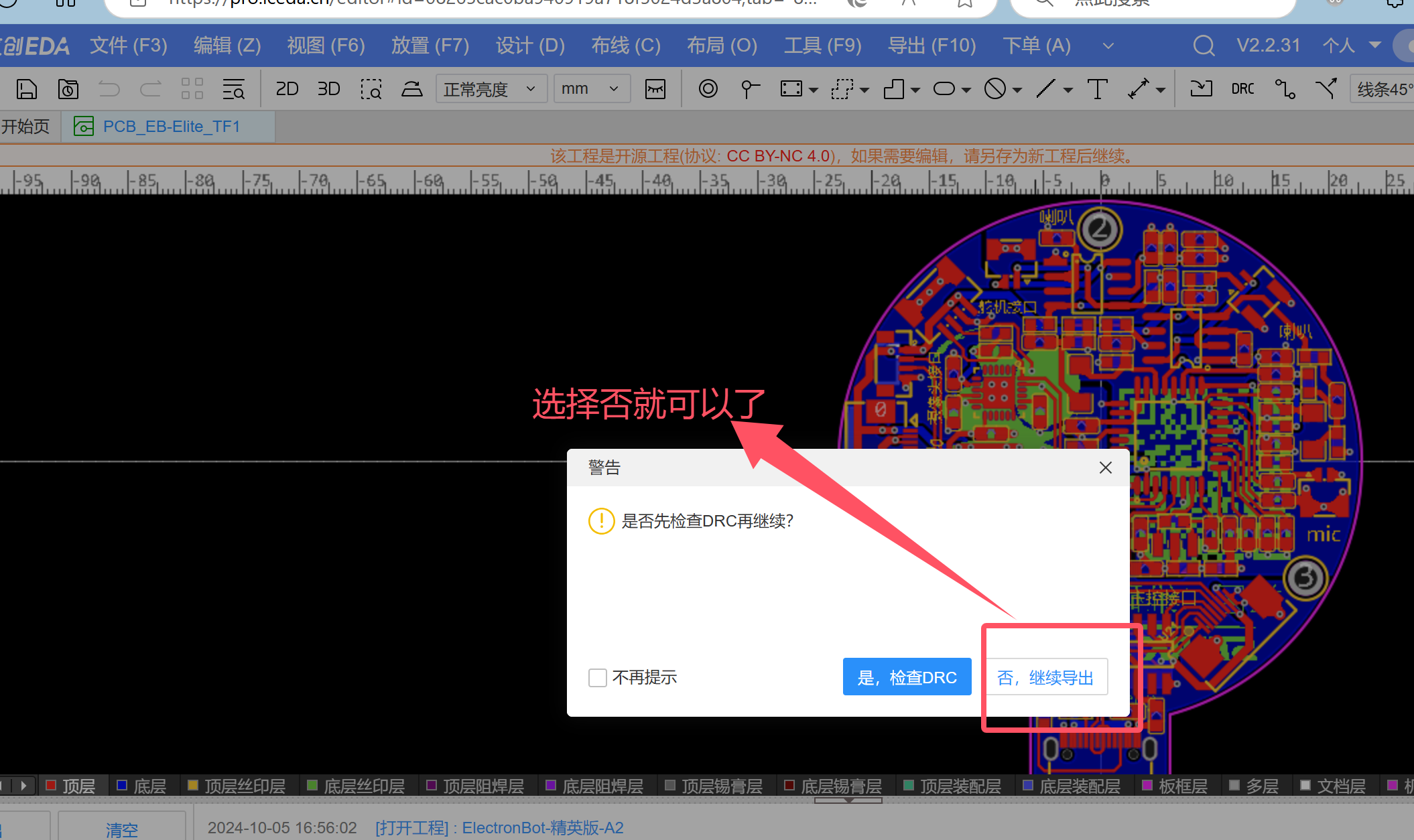Expand the board outline tool dropdown arrow
1414x840 pixels.
click(915, 90)
